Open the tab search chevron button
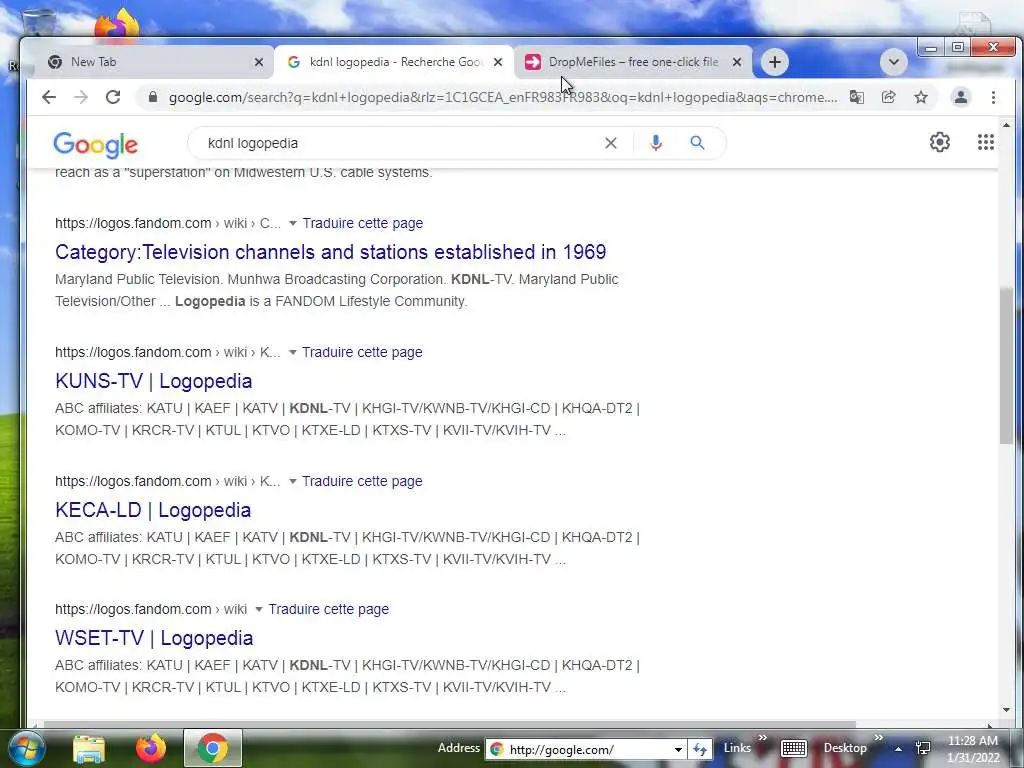 tap(893, 62)
